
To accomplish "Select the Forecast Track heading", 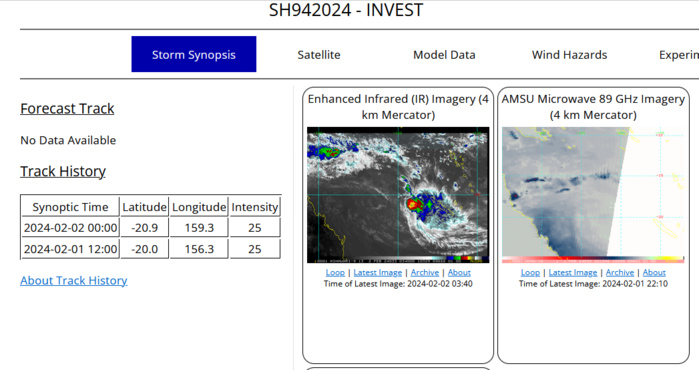I will 67,108.
